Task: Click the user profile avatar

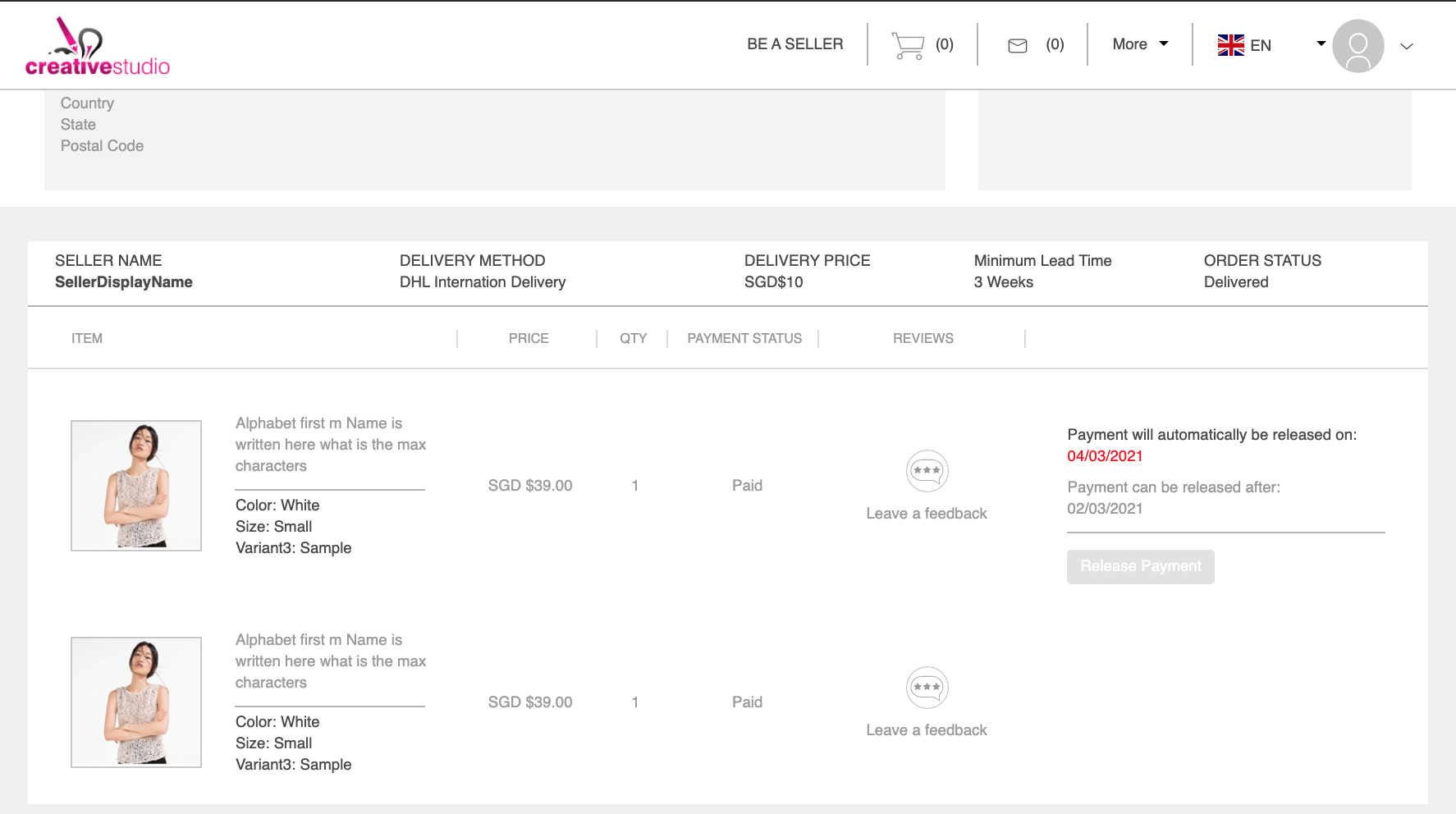Action: click(1358, 46)
